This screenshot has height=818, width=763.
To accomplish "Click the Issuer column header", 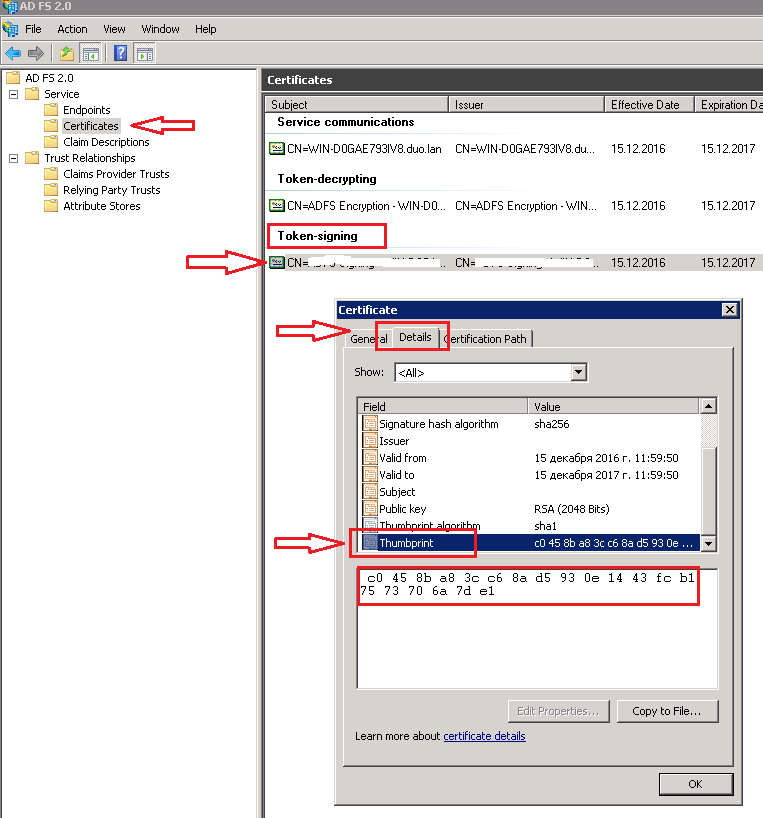I will click(527, 104).
